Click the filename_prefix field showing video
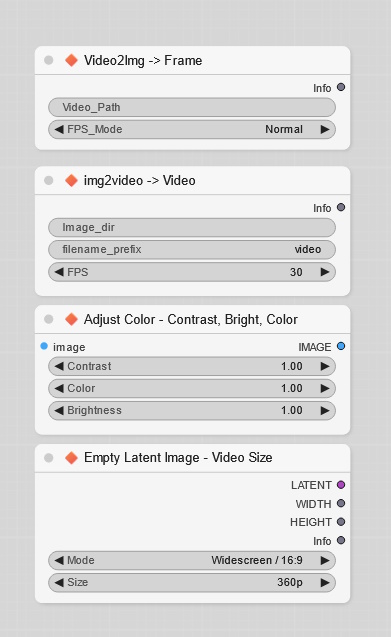The height and width of the screenshot is (637, 391). (192, 249)
